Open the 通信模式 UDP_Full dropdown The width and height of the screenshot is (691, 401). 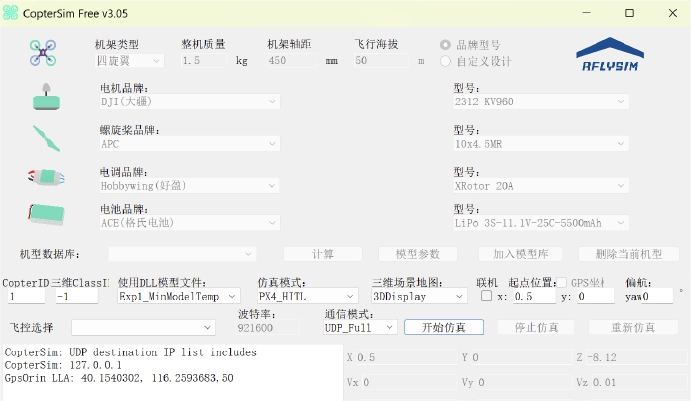359,327
